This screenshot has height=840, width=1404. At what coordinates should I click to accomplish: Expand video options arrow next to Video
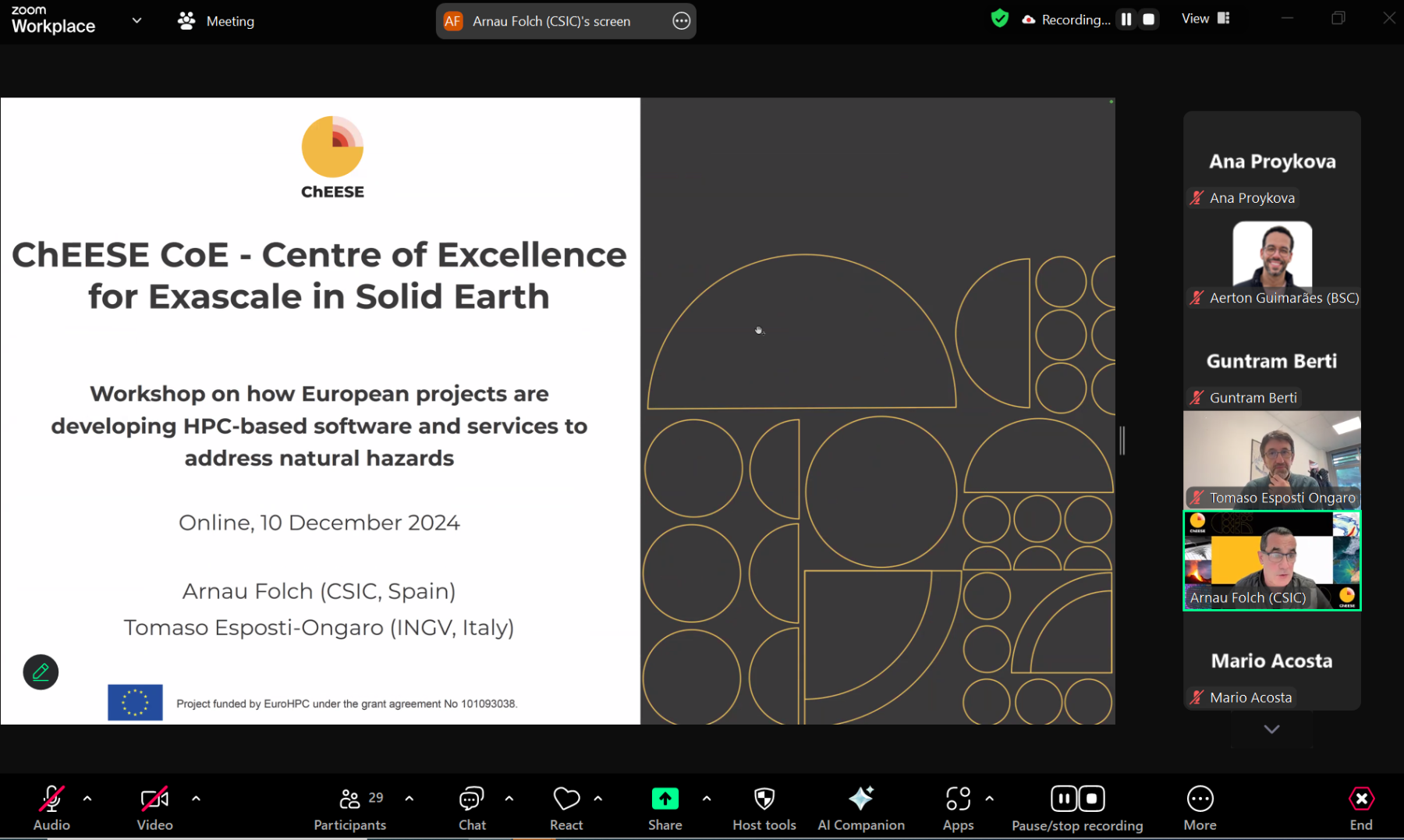(x=196, y=799)
